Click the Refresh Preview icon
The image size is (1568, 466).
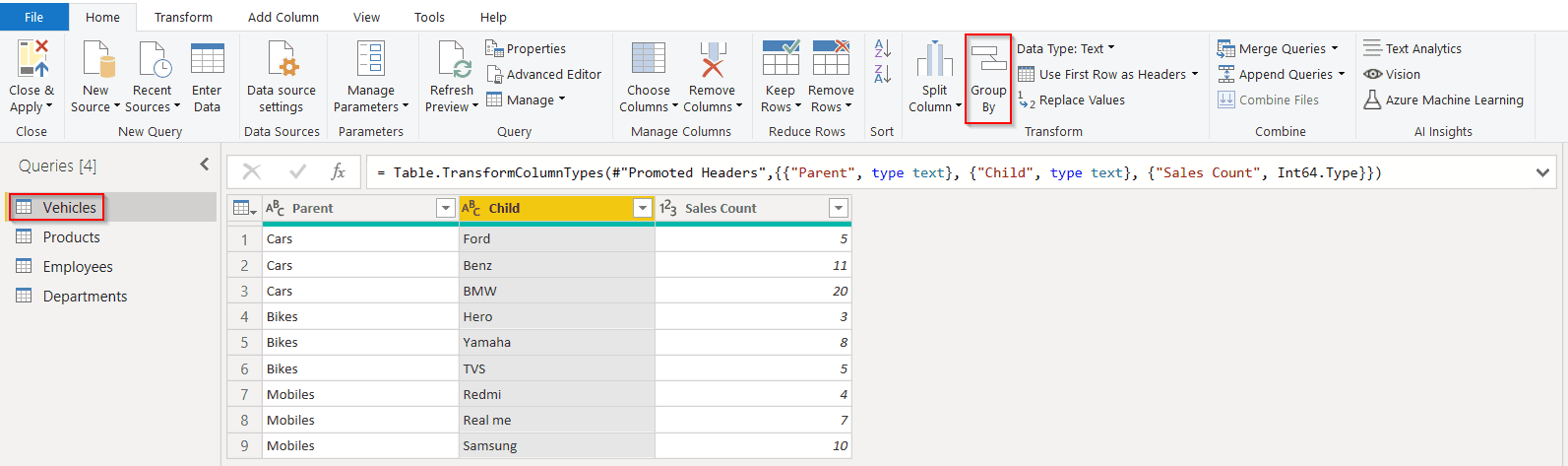[454, 59]
